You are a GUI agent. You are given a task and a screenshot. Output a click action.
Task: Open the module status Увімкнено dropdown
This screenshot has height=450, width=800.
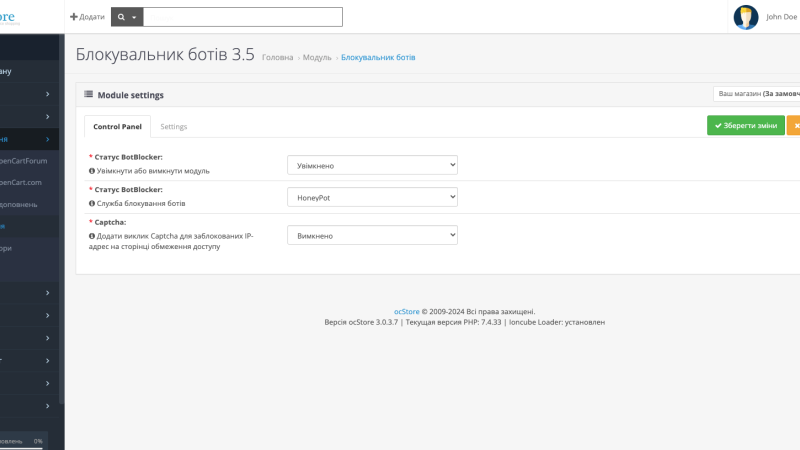372,165
